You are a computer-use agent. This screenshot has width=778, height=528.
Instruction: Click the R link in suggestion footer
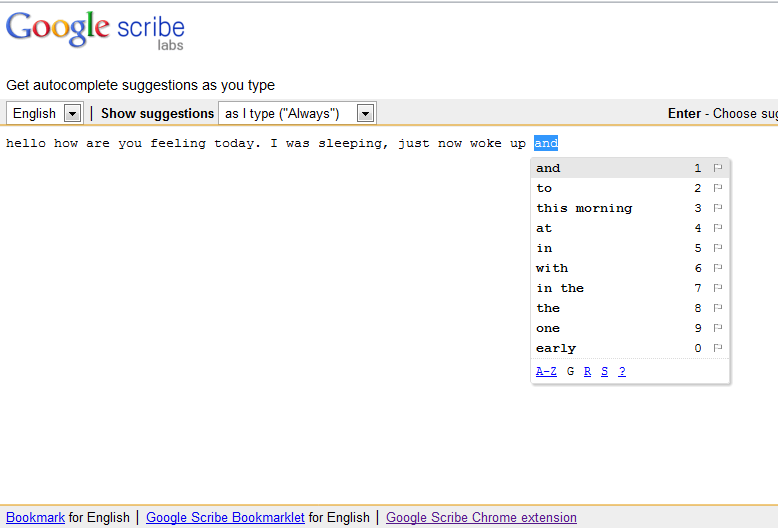point(587,371)
